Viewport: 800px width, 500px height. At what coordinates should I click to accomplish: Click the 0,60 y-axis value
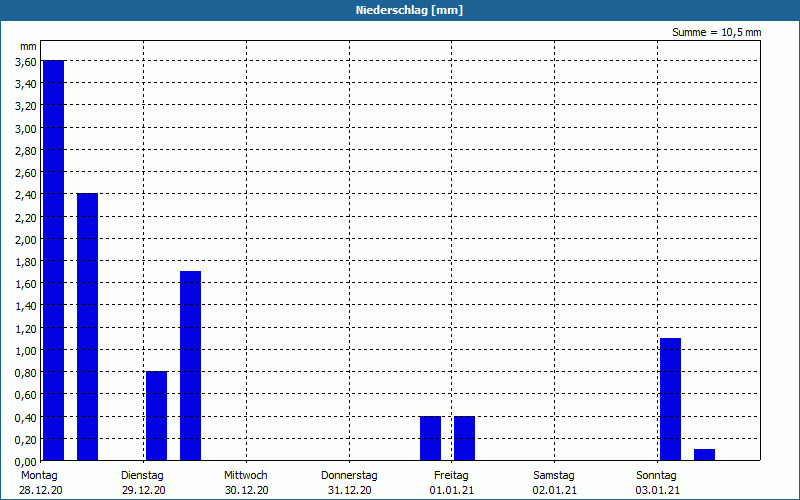tap(26, 395)
